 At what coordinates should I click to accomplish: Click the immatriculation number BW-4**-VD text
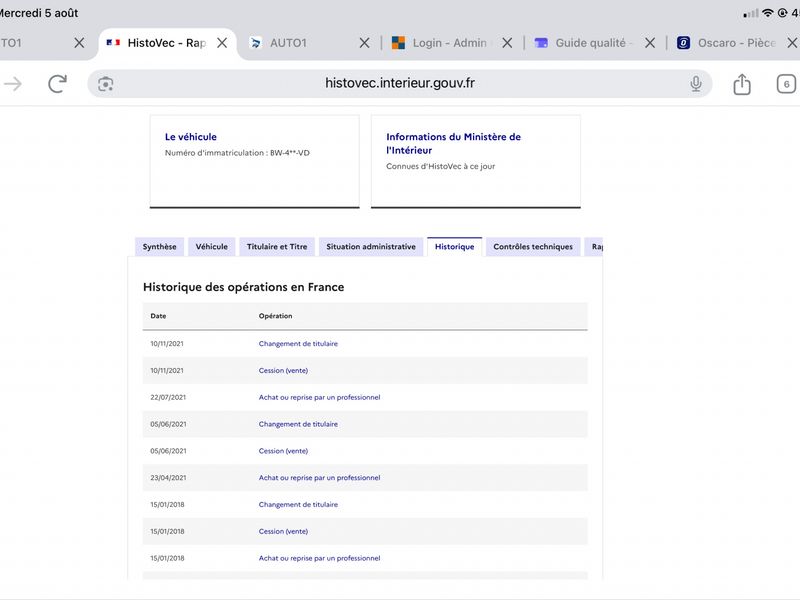(290, 153)
